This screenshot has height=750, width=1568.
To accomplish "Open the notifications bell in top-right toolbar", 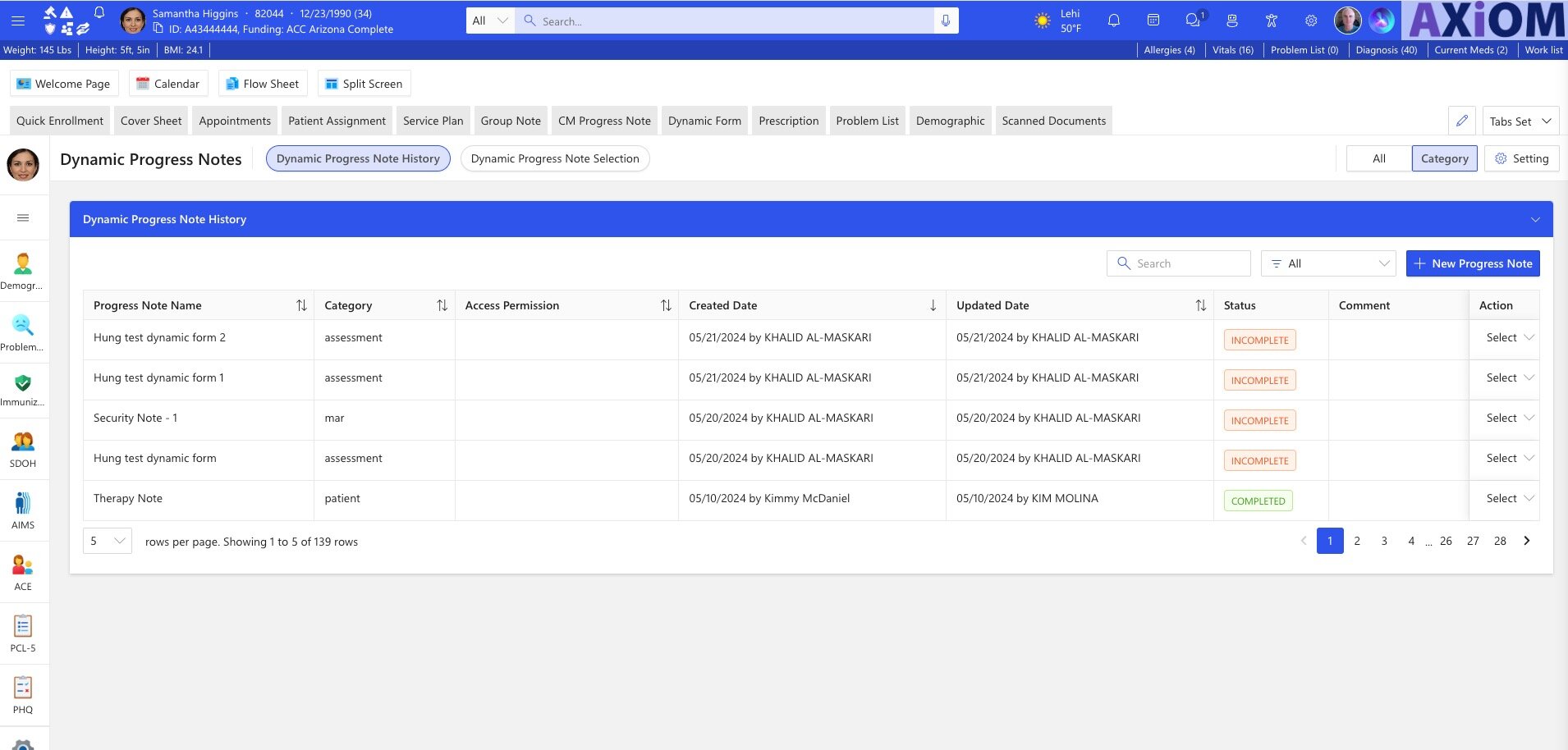I will 1113,21.
